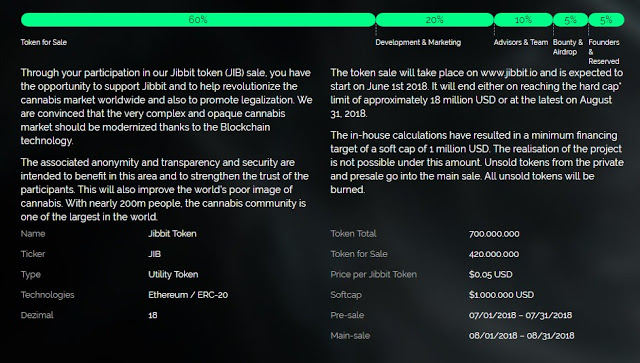Click the Advisors & Team label
Viewport: 640px width, 363px height.
(521, 42)
